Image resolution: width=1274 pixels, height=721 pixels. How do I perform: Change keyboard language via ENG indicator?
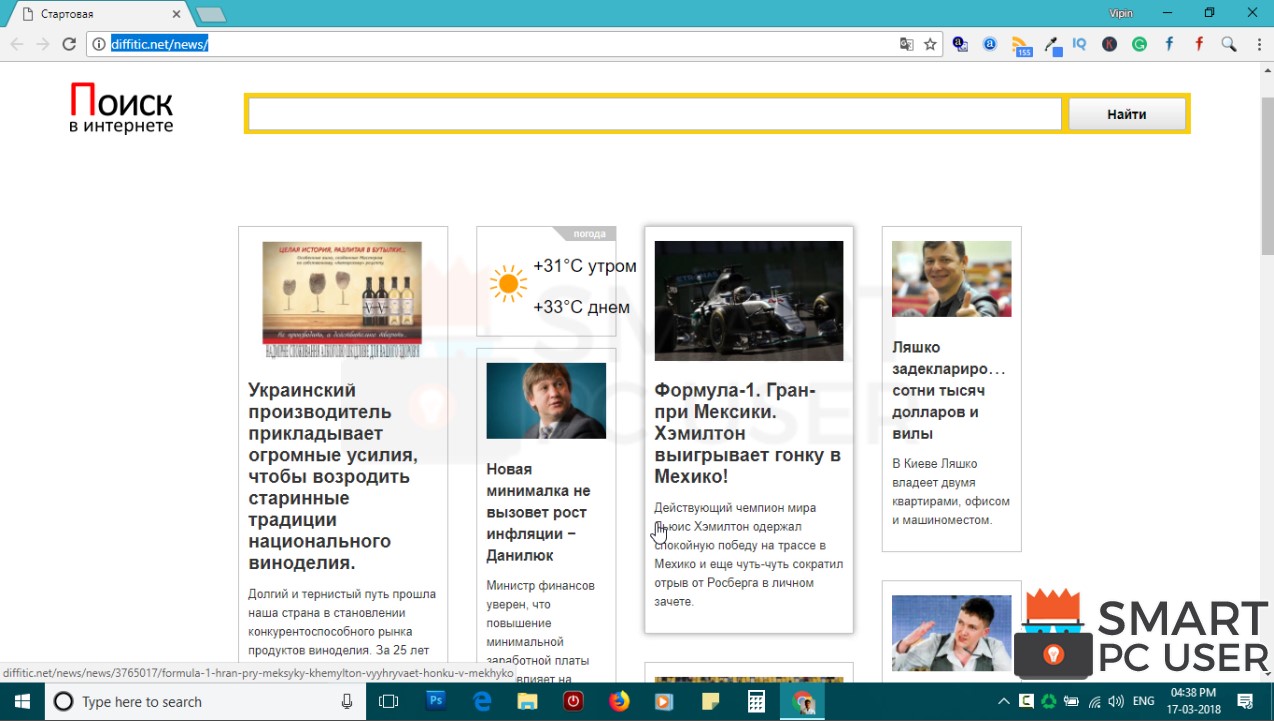pos(1142,701)
